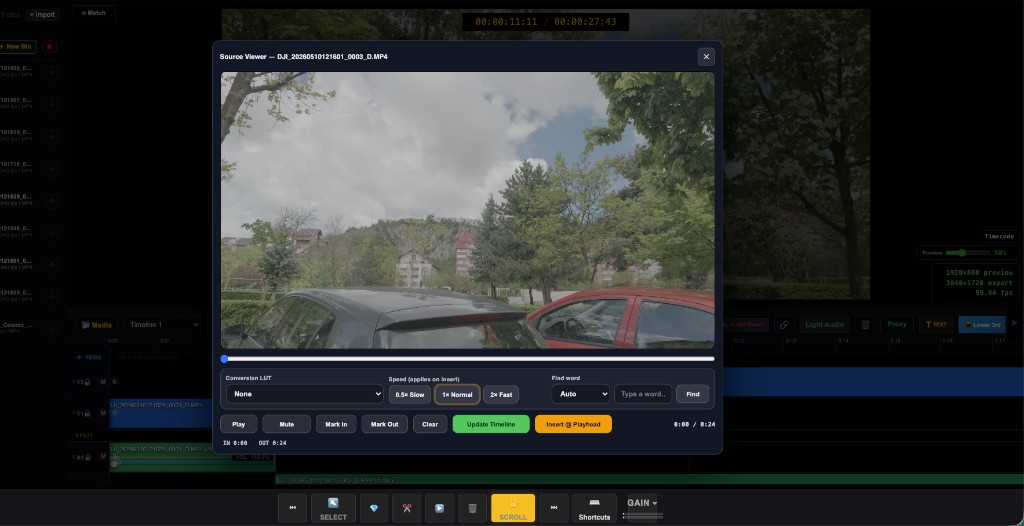The image size is (1024, 526).
Task: Open the Conversion LUT dropdown
Action: pyautogui.click(x=304, y=394)
